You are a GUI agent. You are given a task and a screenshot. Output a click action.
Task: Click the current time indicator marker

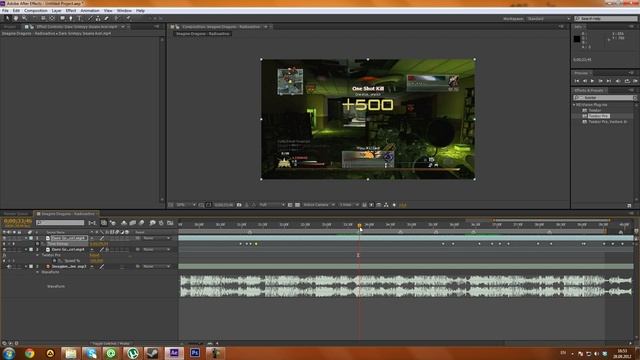(359, 225)
